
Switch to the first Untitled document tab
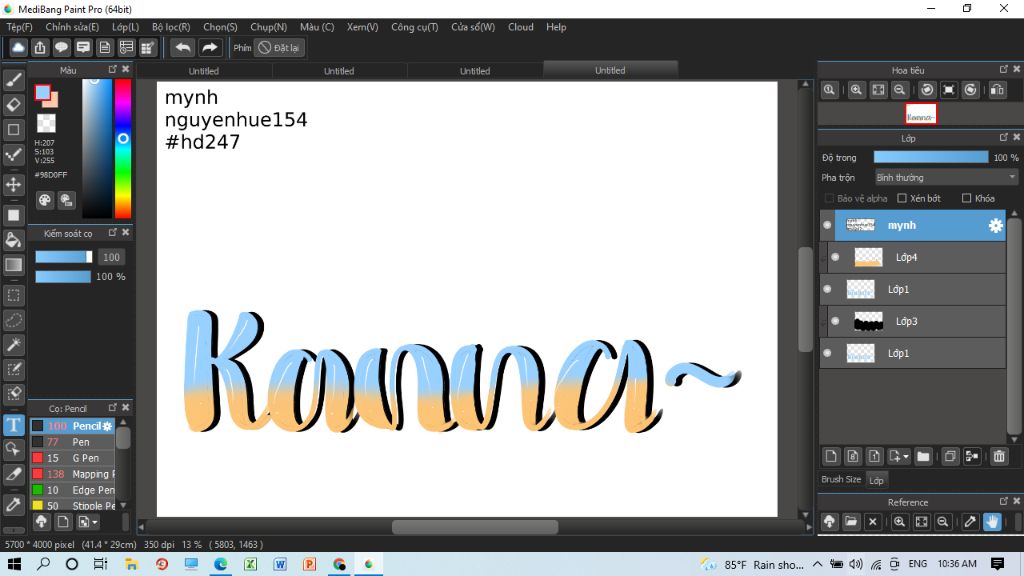pyautogui.click(x=204, y=71)
